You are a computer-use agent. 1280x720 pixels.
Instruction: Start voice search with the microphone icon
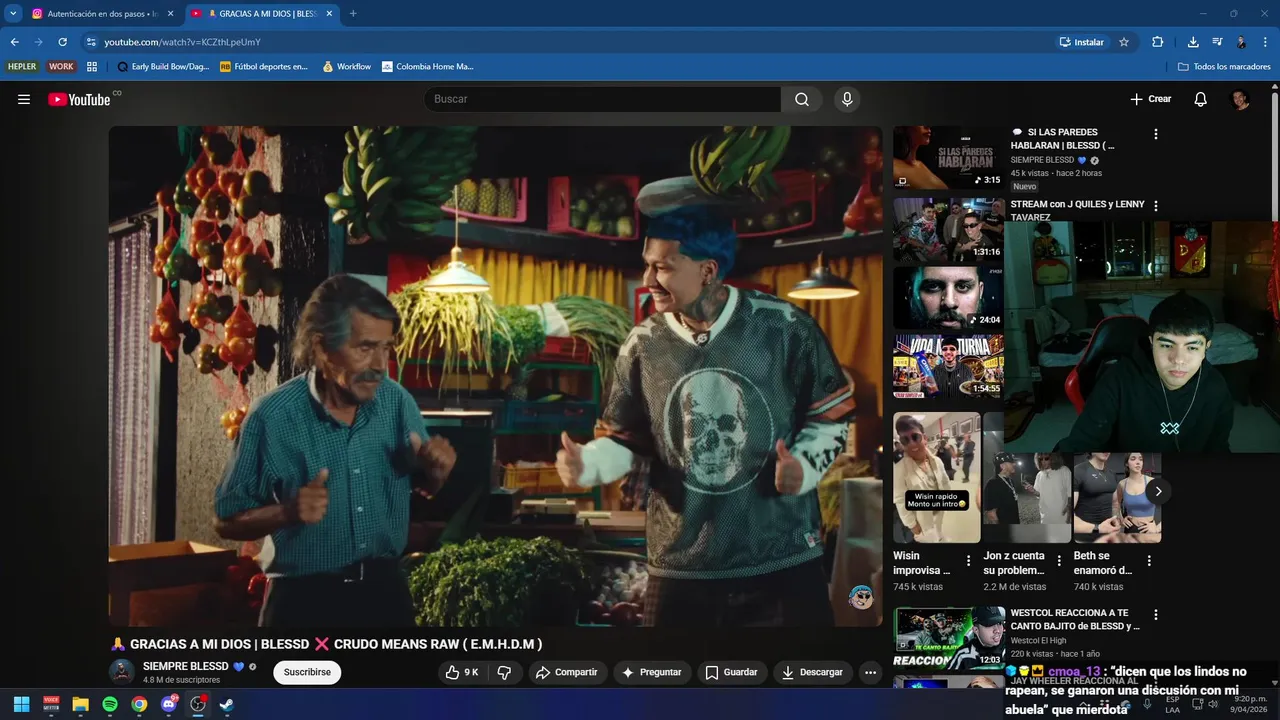click(x=847, y=99)
